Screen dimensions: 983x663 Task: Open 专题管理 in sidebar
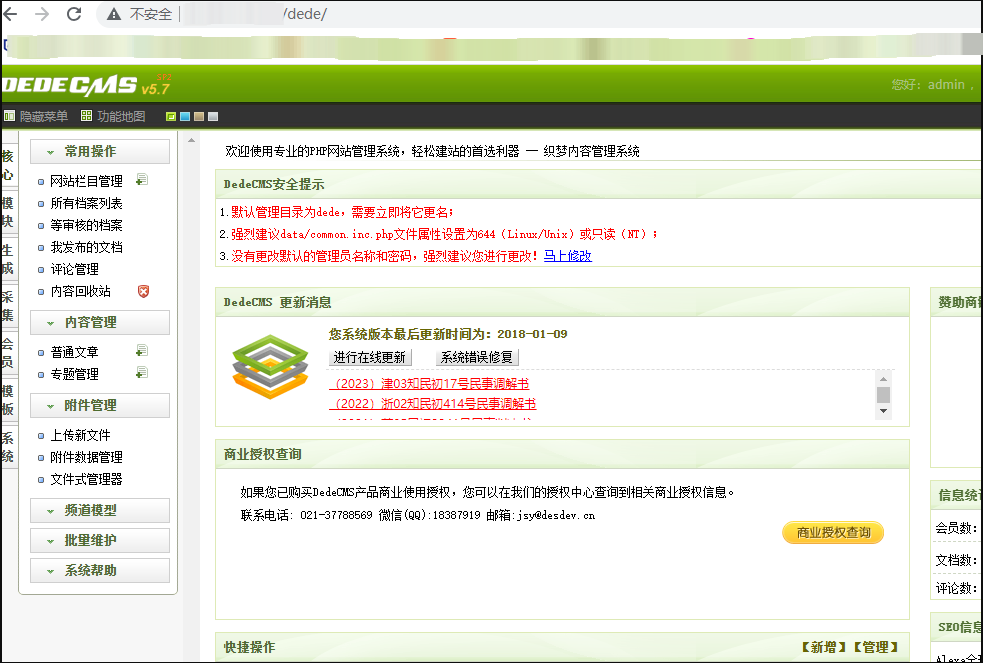75,375
